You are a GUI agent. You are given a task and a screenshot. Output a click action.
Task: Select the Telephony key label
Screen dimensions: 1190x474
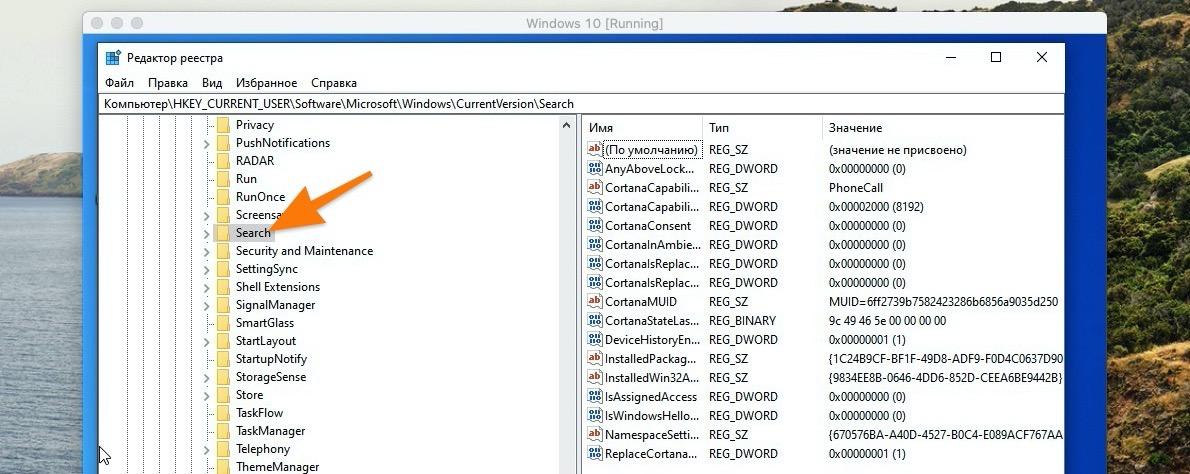(x=263, y=449)
